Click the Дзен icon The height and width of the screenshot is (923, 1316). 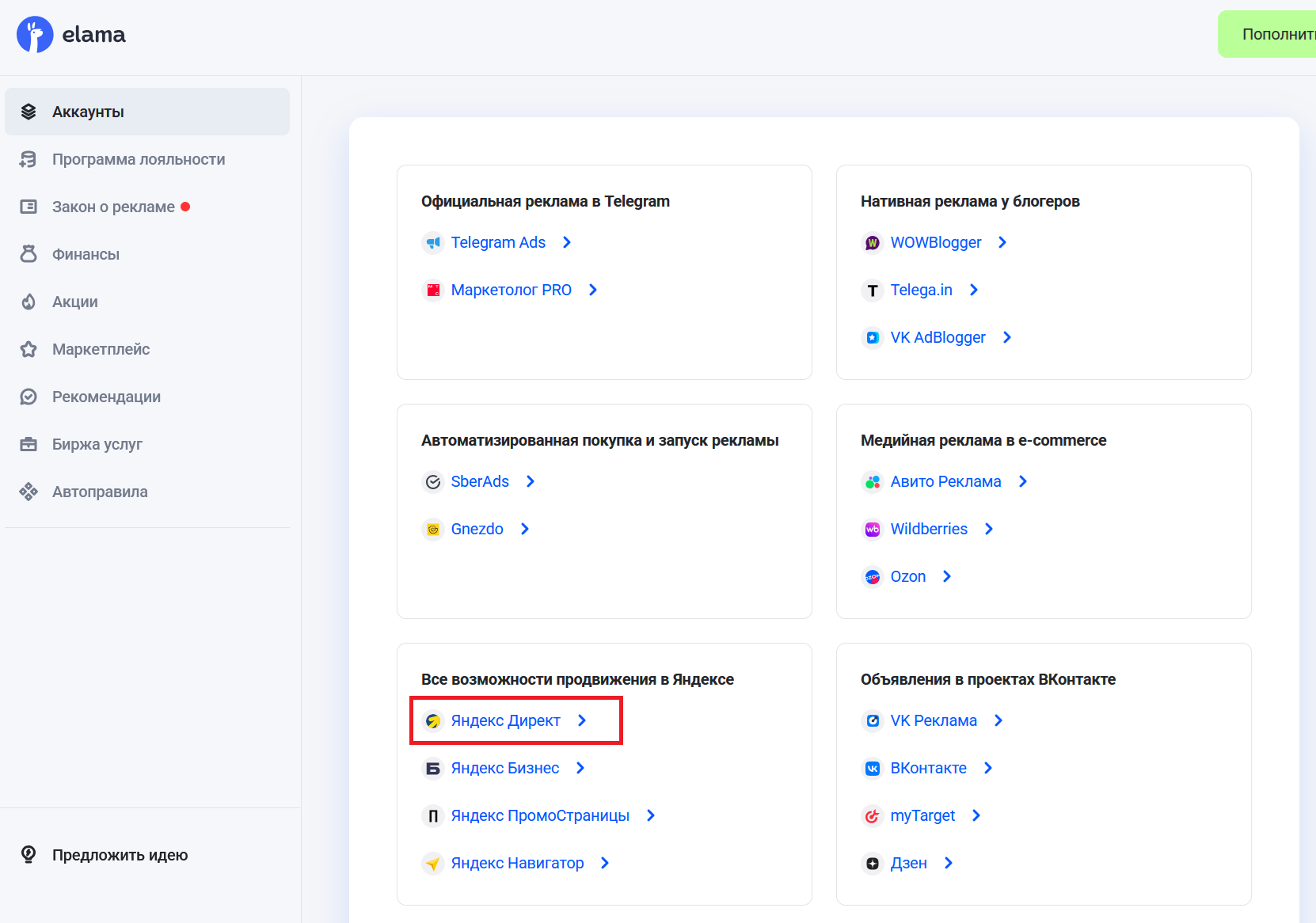(x=872, y=863)
